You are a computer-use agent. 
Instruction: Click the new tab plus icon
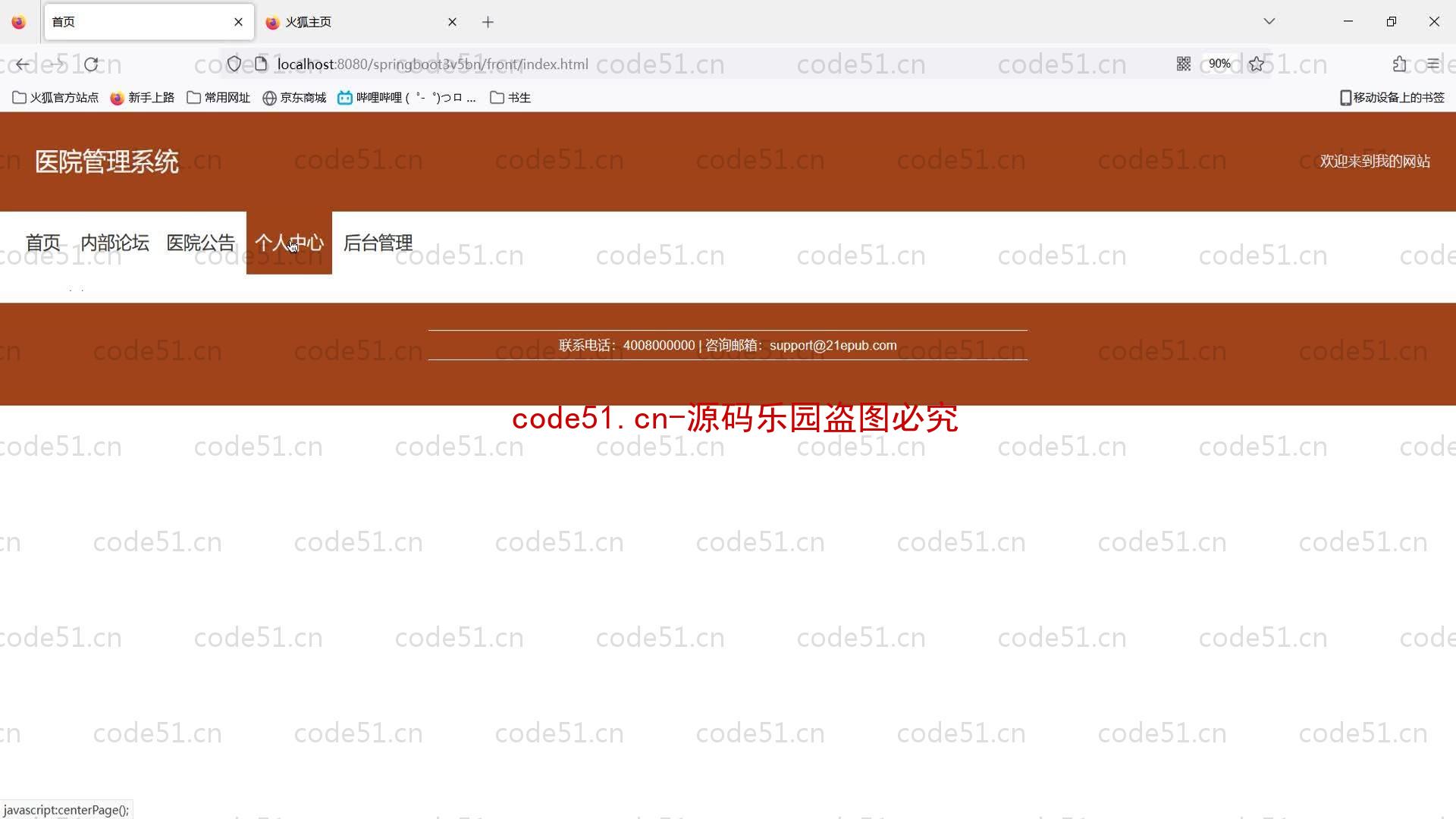[489, 22]
